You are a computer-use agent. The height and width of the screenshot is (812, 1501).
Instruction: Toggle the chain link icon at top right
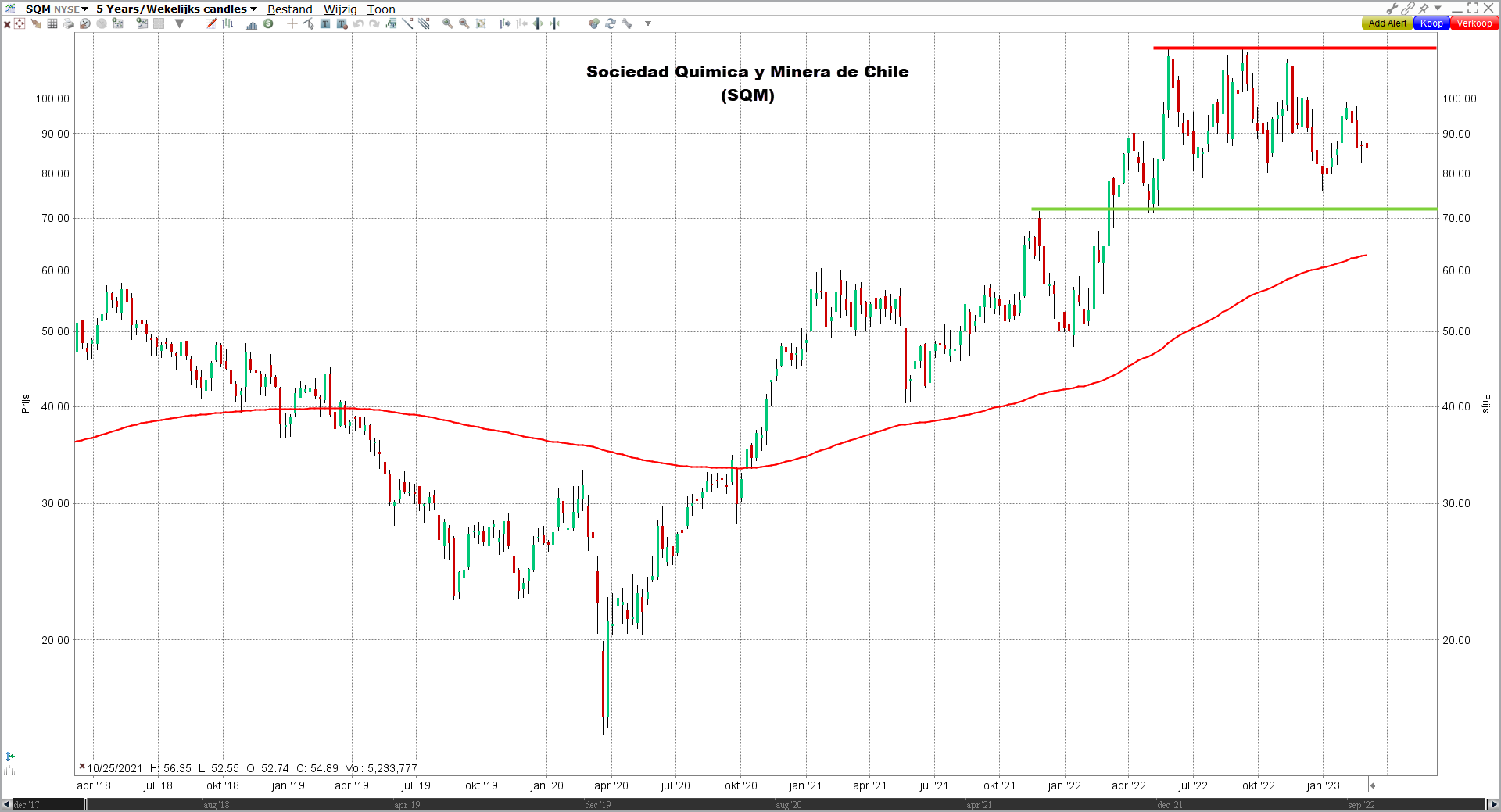point(1408,8)
